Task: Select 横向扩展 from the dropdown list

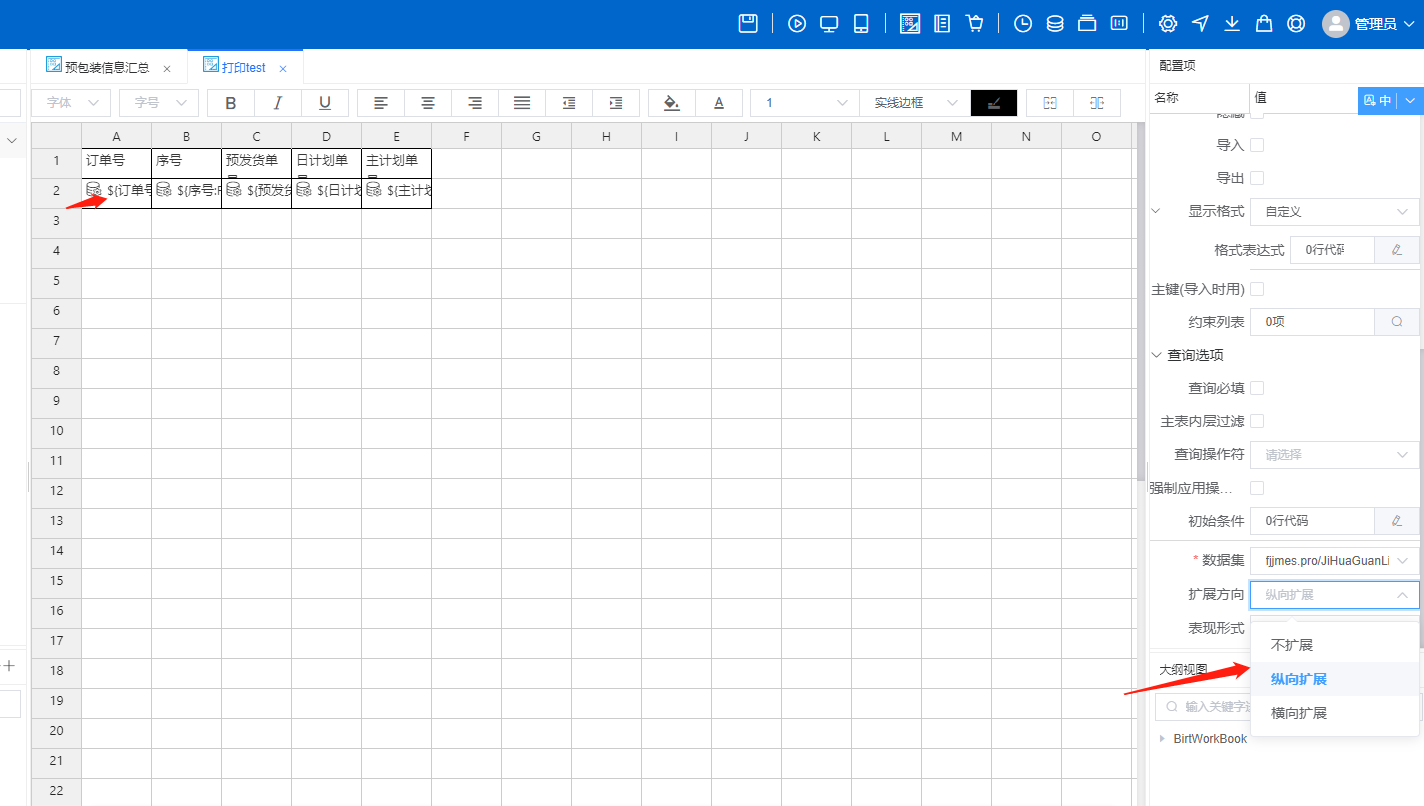Action: (1298, 713)
